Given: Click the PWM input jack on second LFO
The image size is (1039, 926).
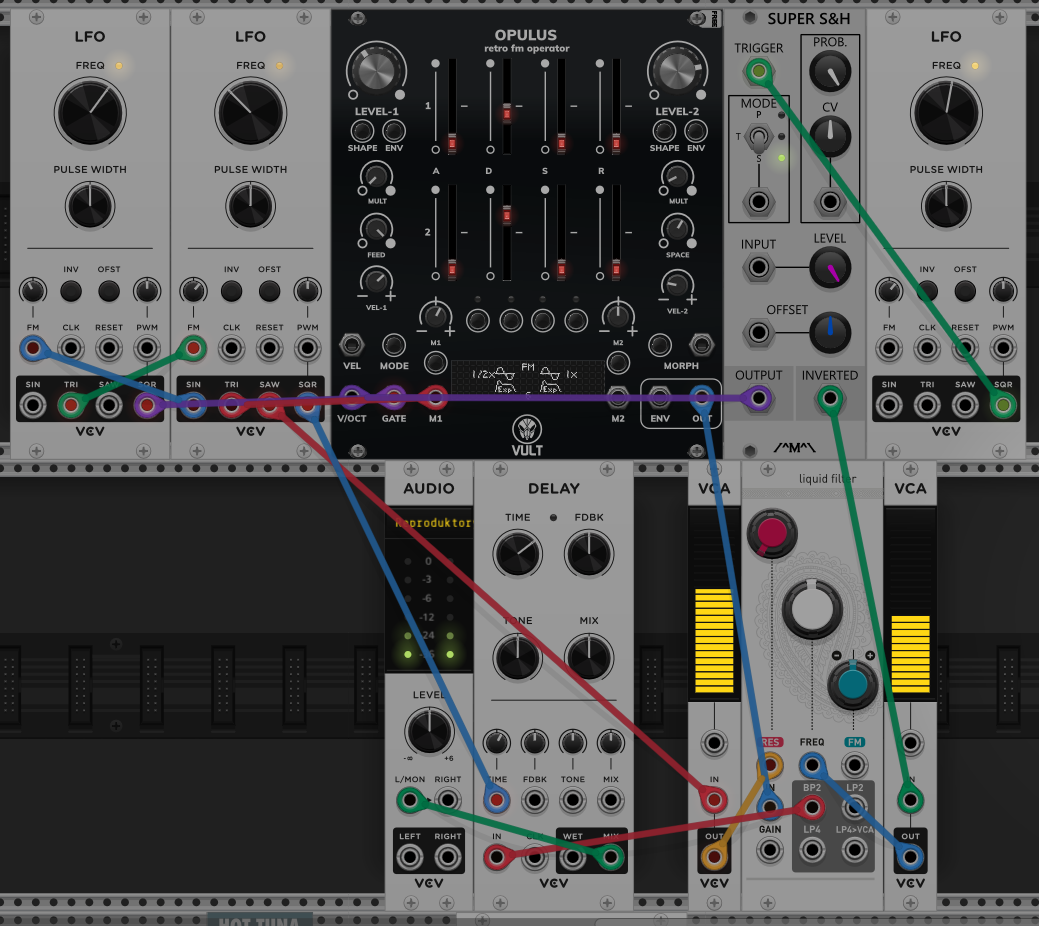Looking at the screenshot, I should 307,348.
